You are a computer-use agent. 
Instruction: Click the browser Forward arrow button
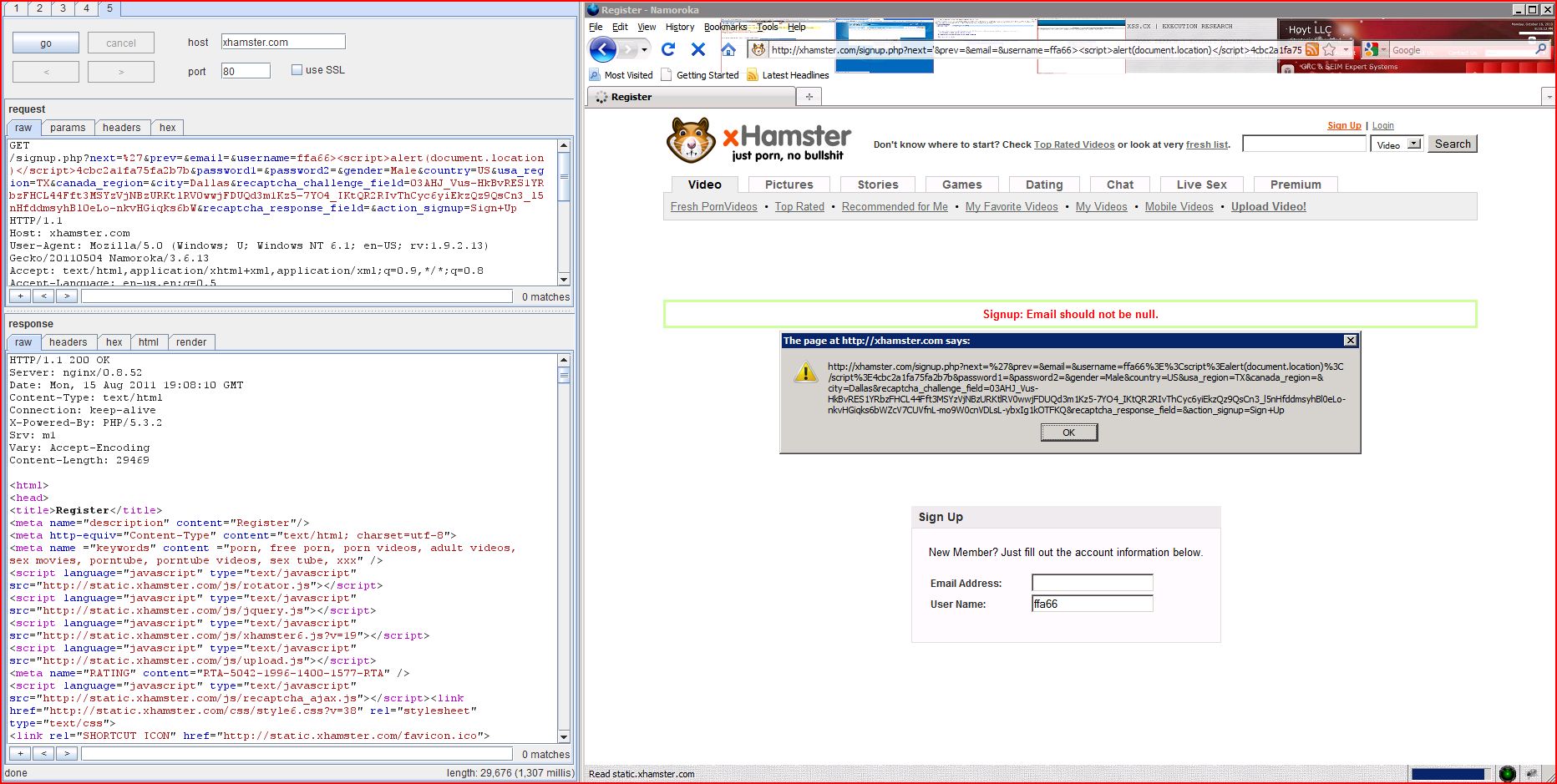(627, 49)
